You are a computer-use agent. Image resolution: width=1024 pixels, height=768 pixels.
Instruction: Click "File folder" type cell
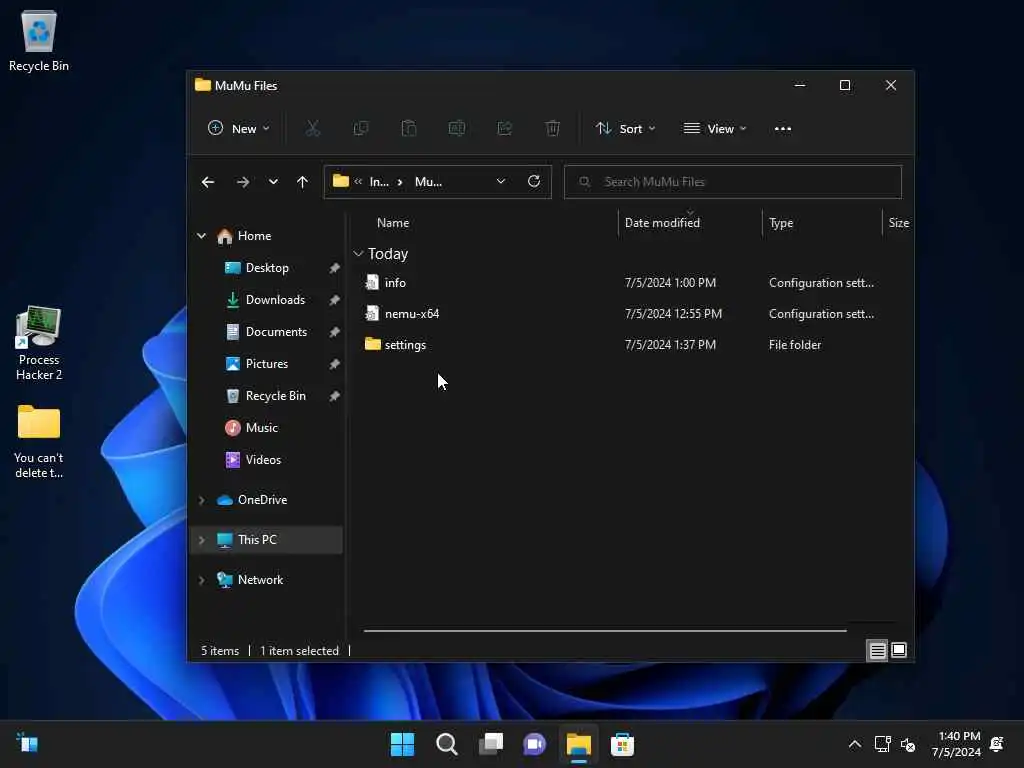(795, 345)
